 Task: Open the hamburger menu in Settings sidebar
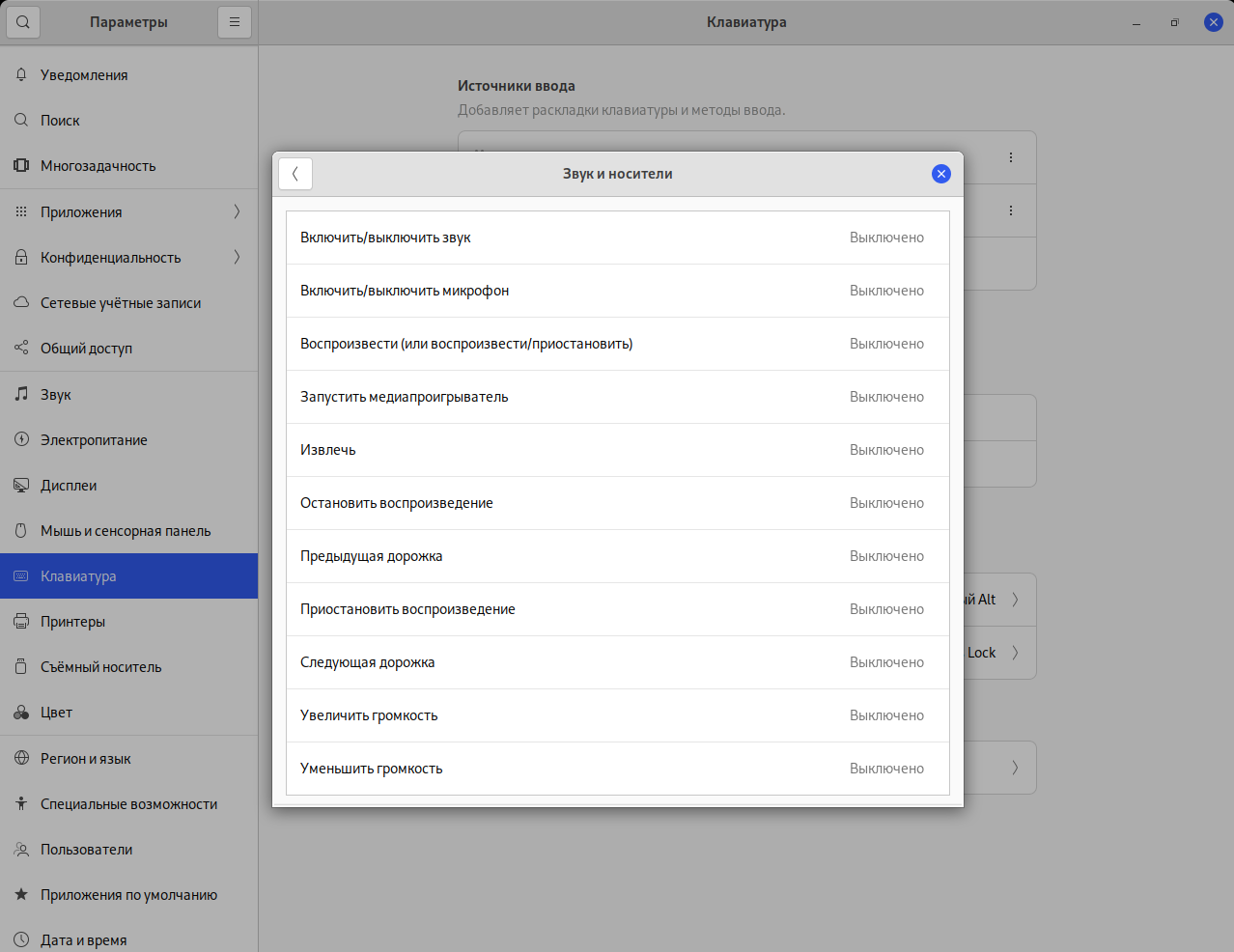pyautogui.click(x=235, y=22)
